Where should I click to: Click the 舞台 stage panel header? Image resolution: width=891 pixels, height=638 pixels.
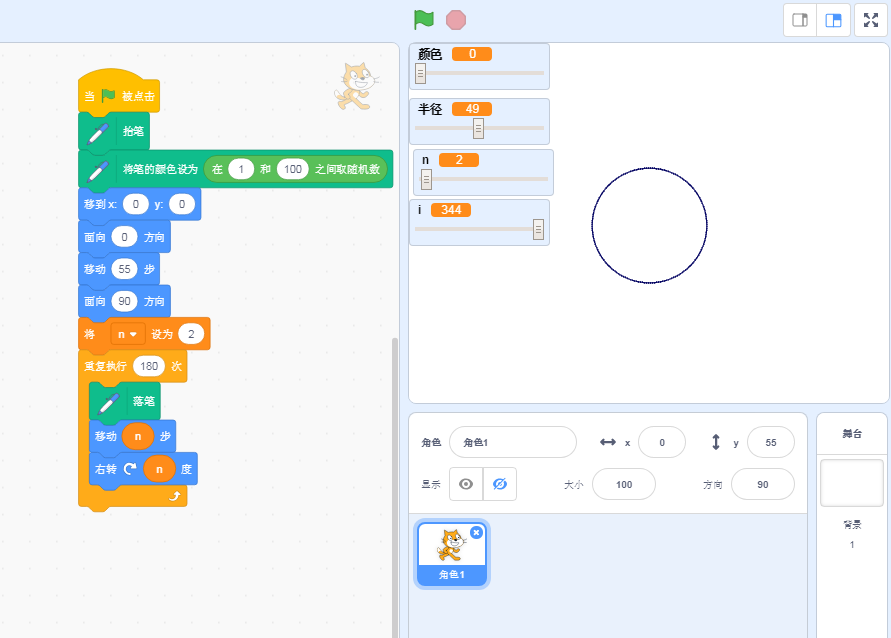coord(852,433)
